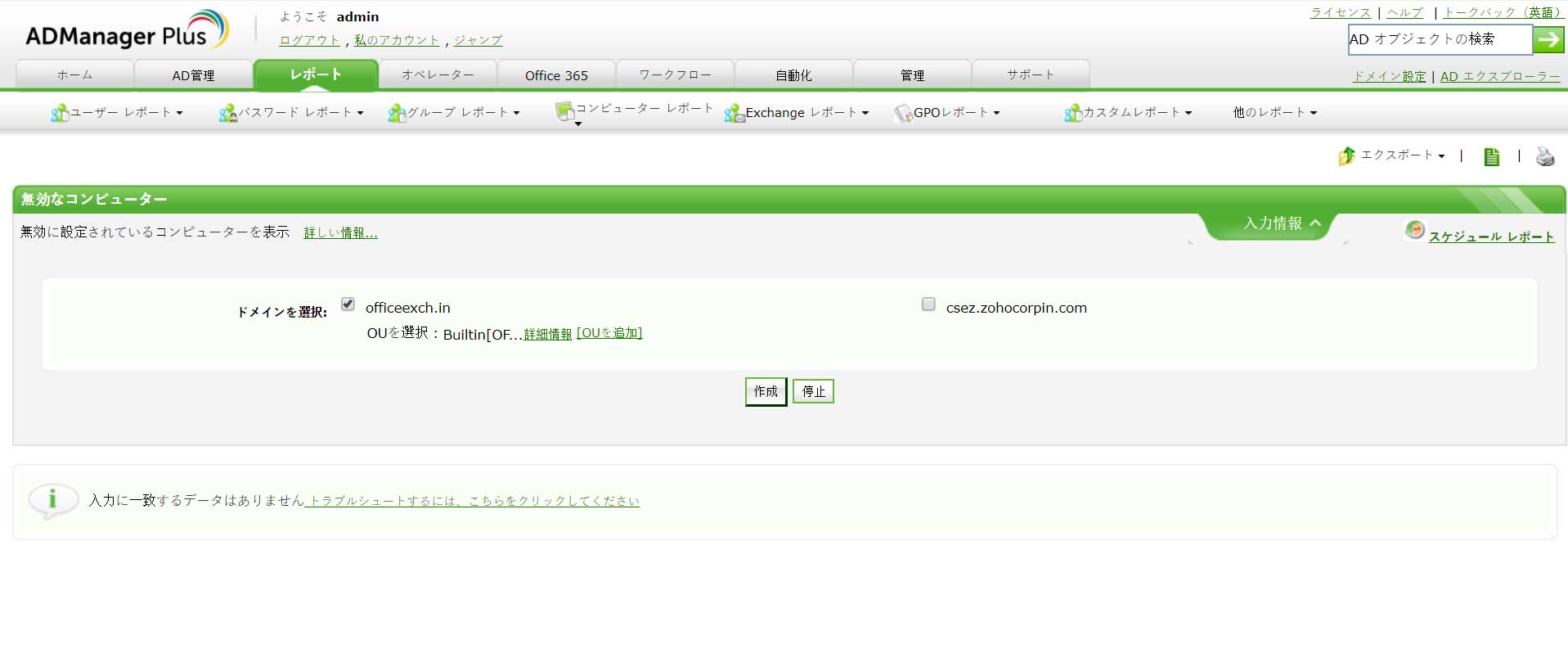Switch to the オペレーター tab
Image resolution: width=1568 pixels, height=658 pixels.
pos(438,74)
